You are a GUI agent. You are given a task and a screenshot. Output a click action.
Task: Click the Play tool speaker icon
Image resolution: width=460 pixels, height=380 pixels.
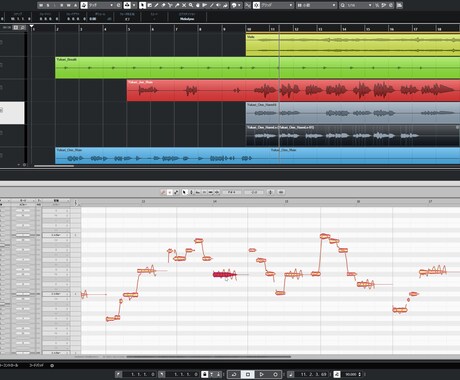coord(218,5)
